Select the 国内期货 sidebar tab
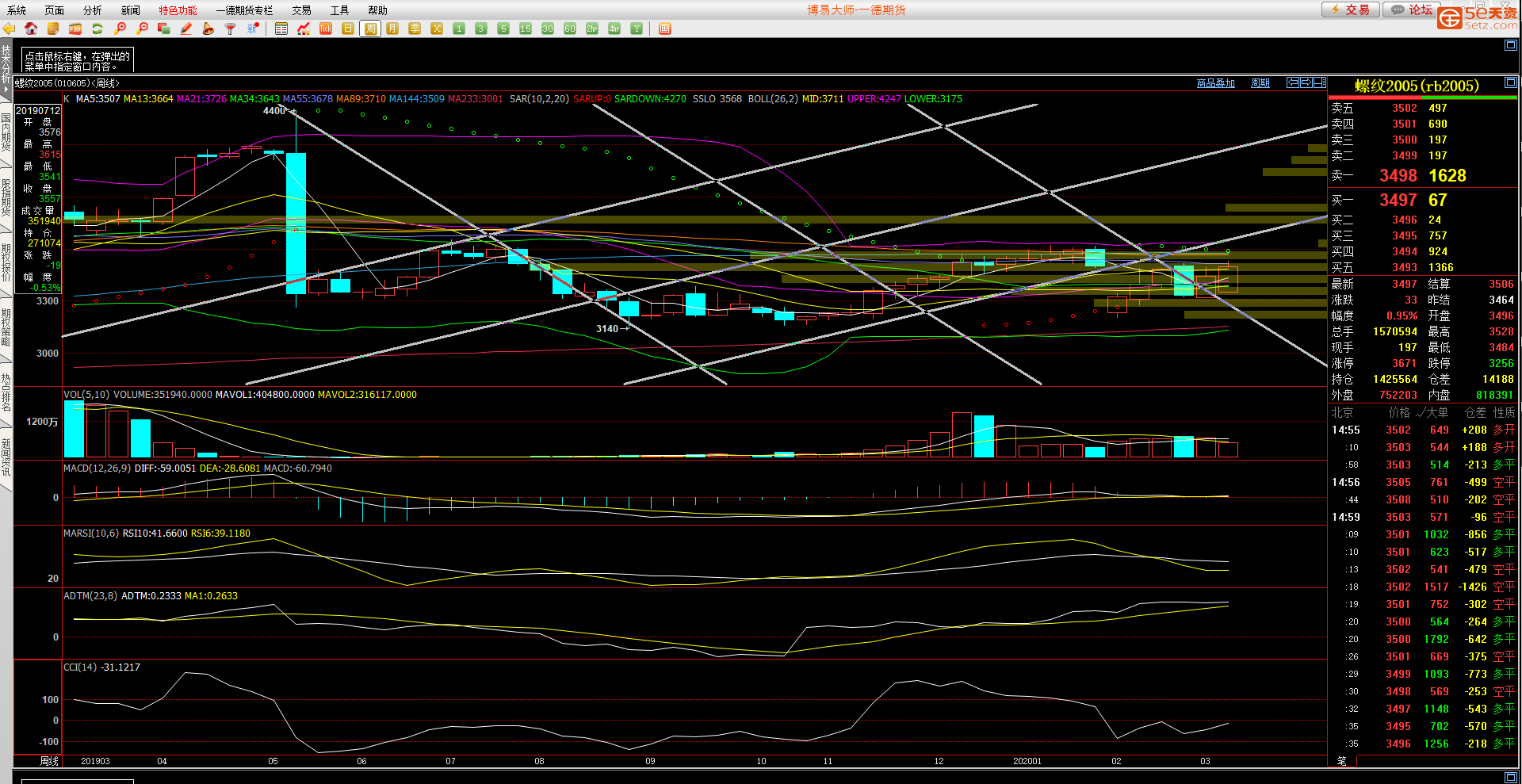Viewport: 1522px width, 784px height. [6, 132]
